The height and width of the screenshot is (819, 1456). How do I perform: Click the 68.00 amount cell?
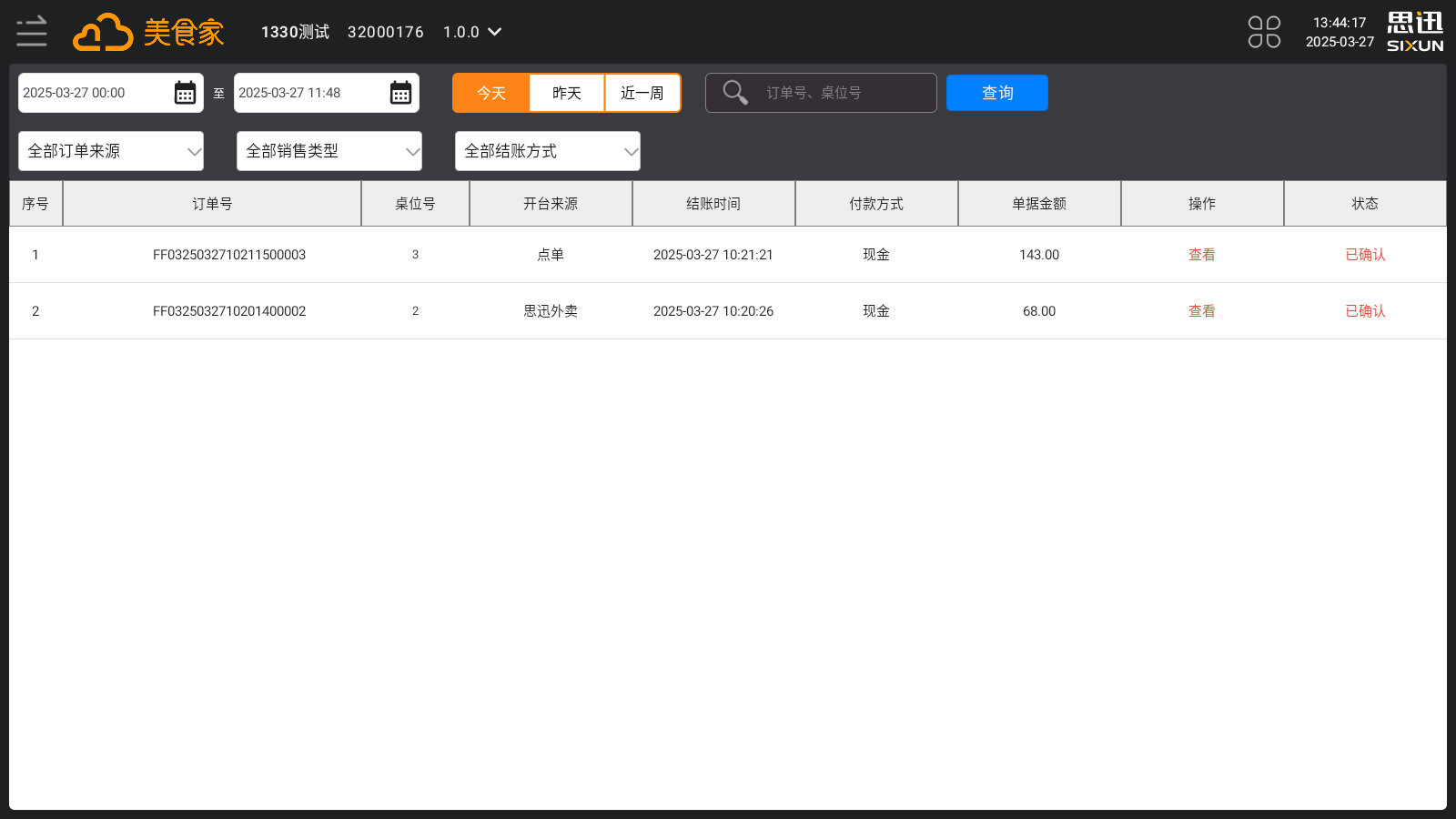pos(1039,311)
